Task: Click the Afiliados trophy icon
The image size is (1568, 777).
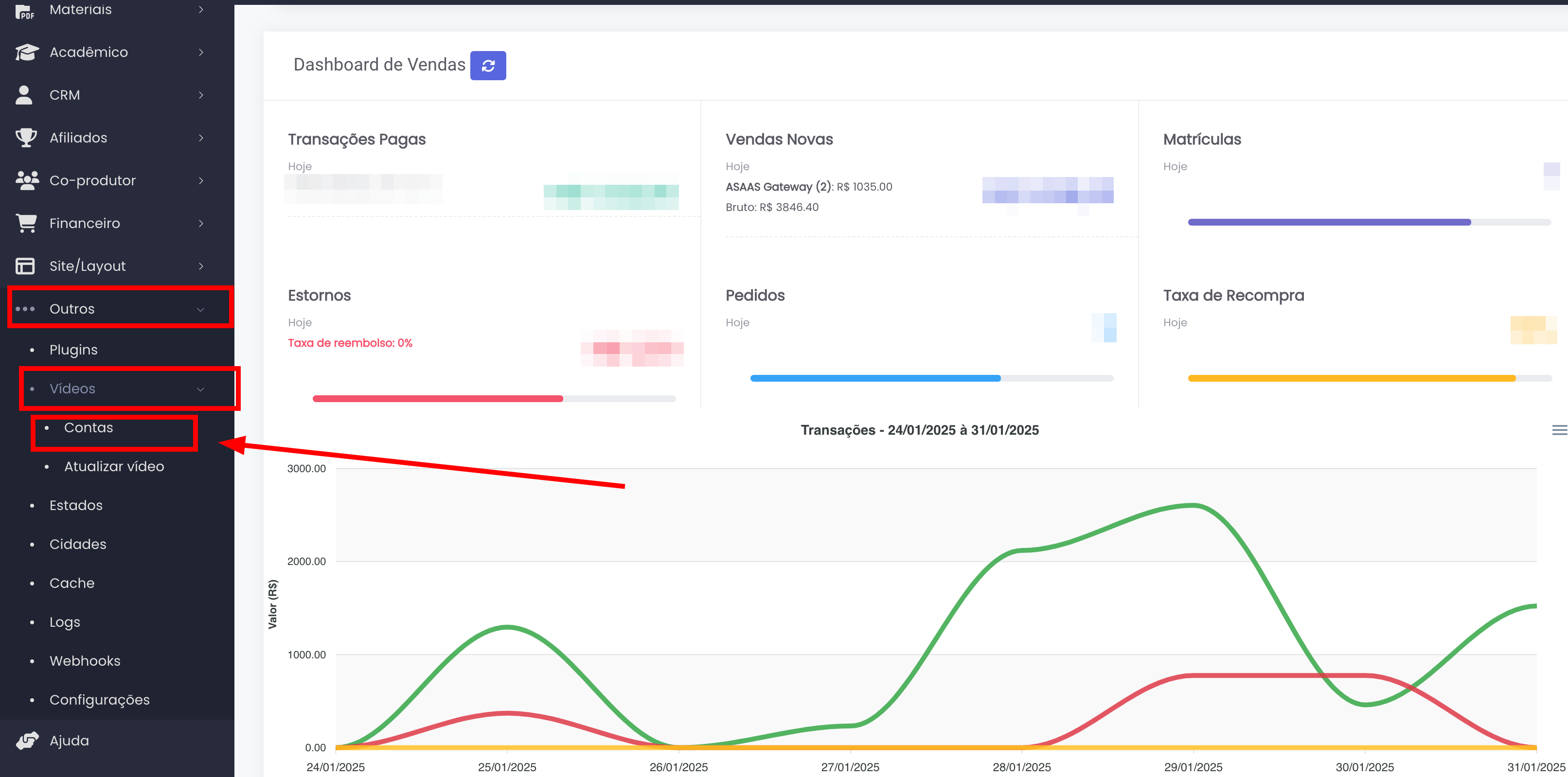Action: tap(26, 138)
